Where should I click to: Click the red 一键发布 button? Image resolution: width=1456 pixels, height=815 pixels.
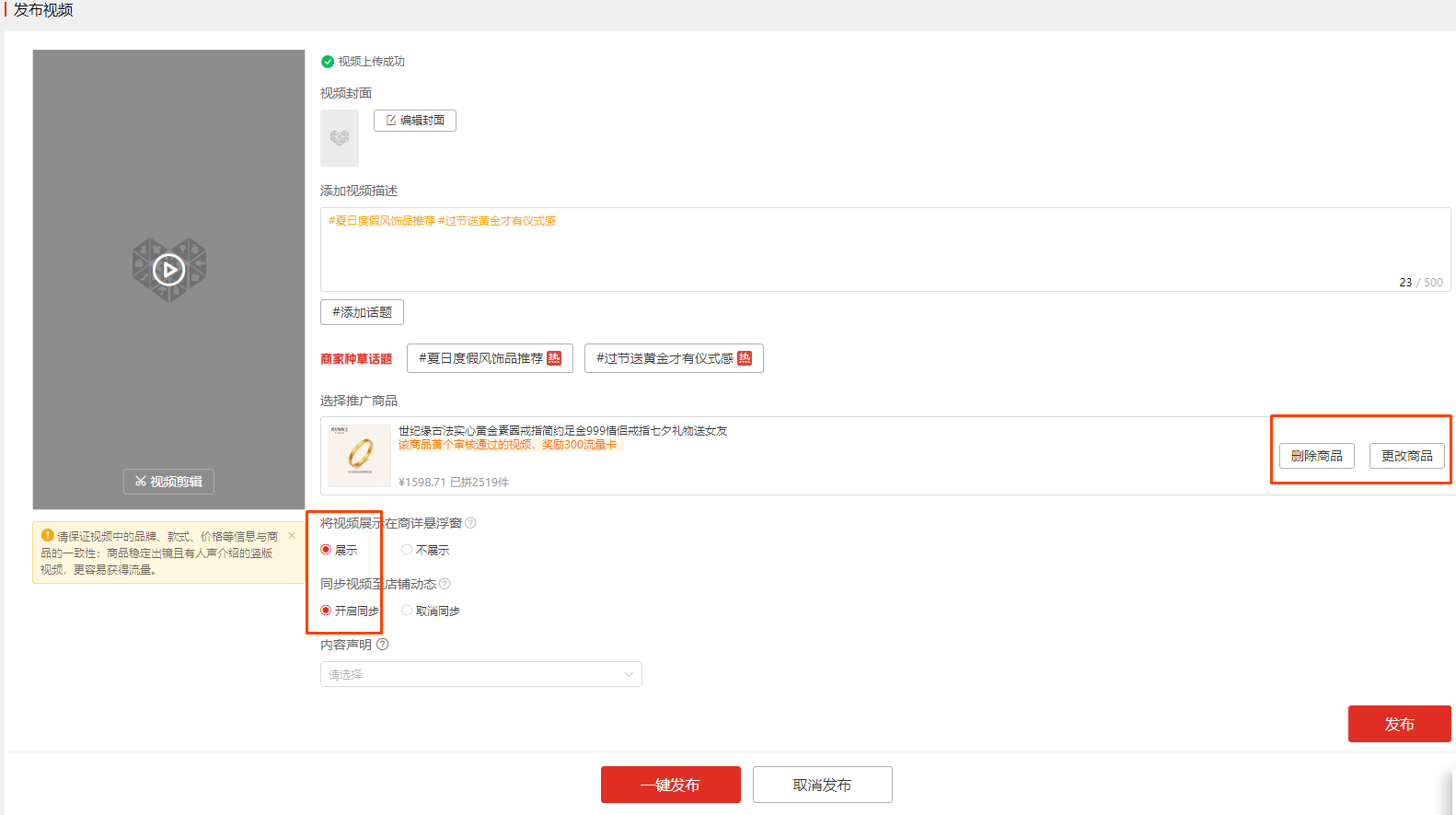tap(670, 785)
